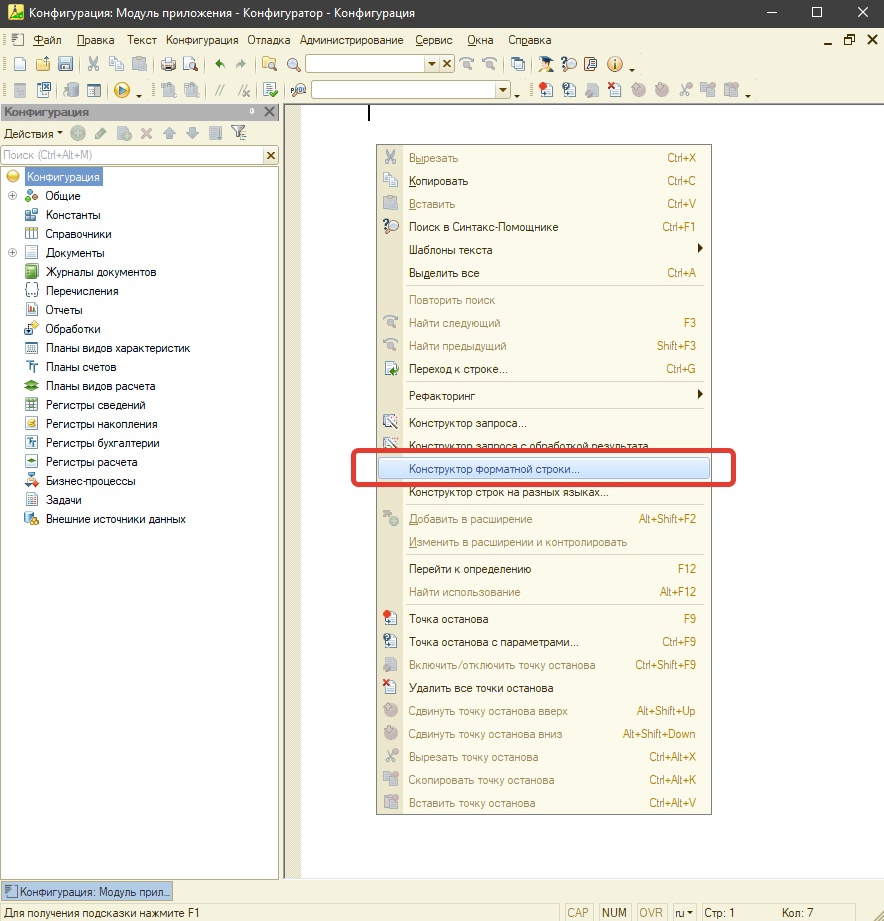Choose Конструктор форматной строки
This screenshot has width=884, height=921.
[x=543, y=469]
